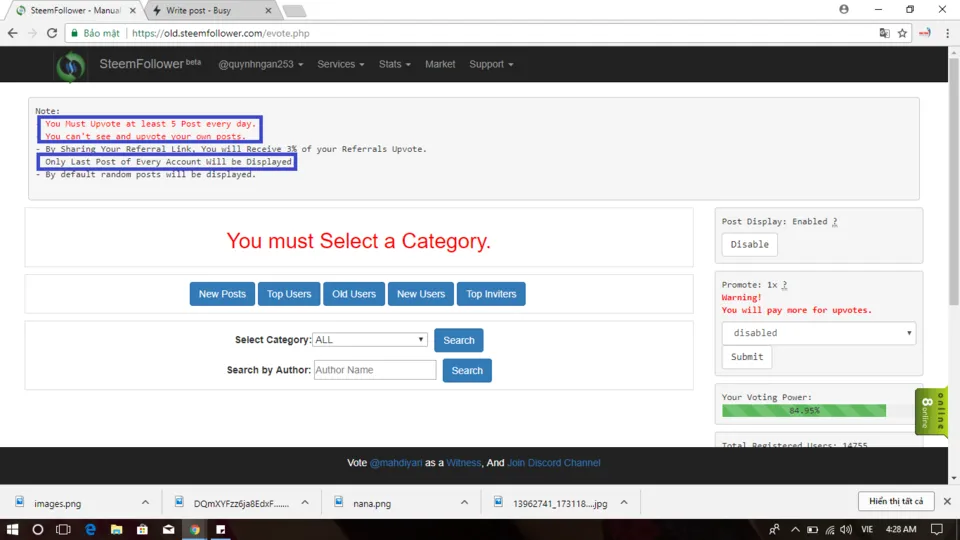Screen dimensions: 960x540
Task: Reload the page with refresh icon
Action: coord(52,33)
